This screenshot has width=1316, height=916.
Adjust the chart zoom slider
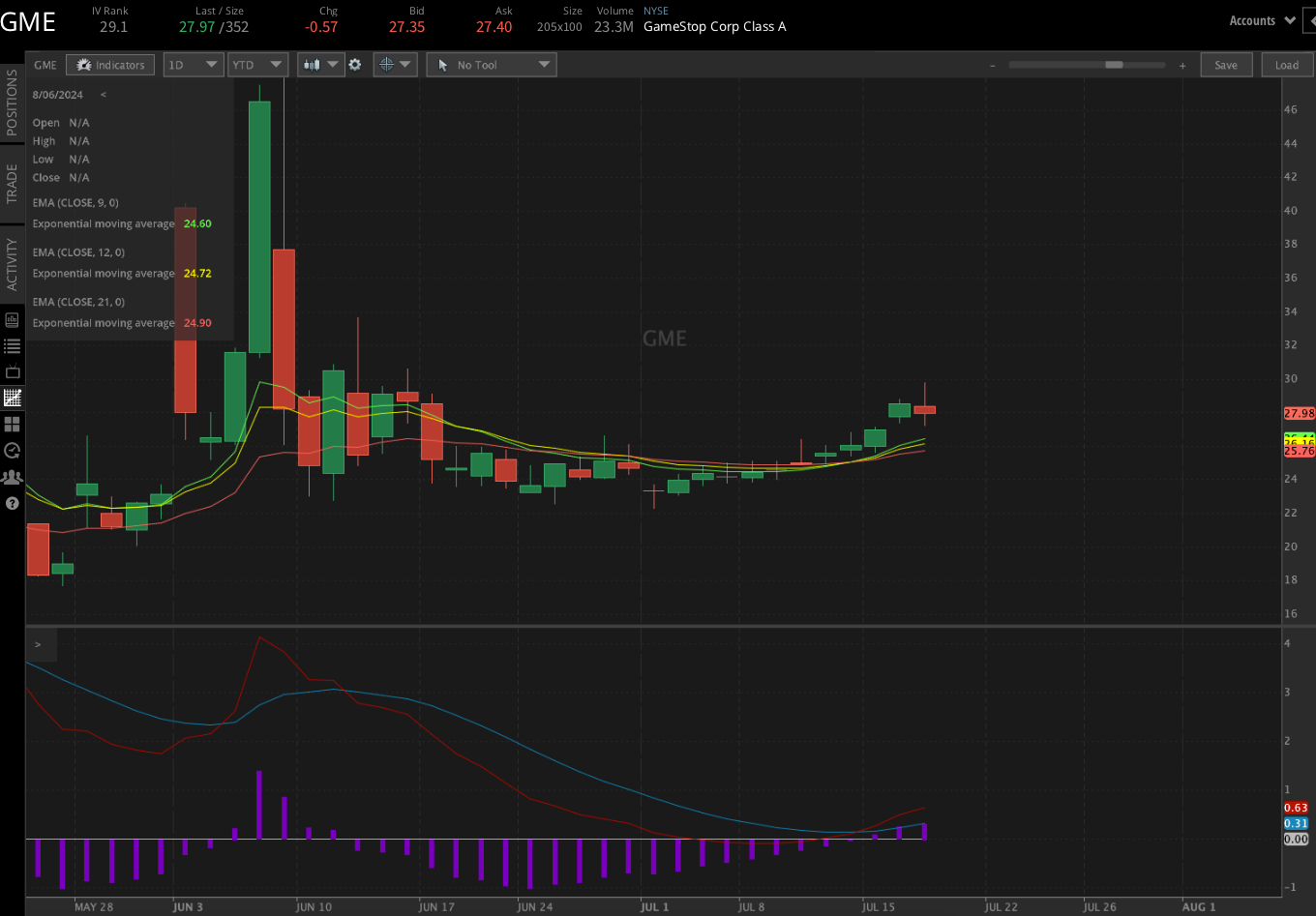(1113, 65)
